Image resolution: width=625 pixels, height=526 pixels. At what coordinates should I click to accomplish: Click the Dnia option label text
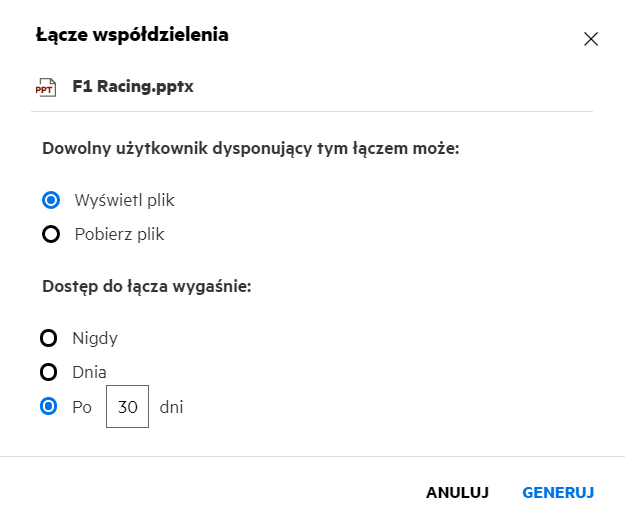[x=90, y=373]
